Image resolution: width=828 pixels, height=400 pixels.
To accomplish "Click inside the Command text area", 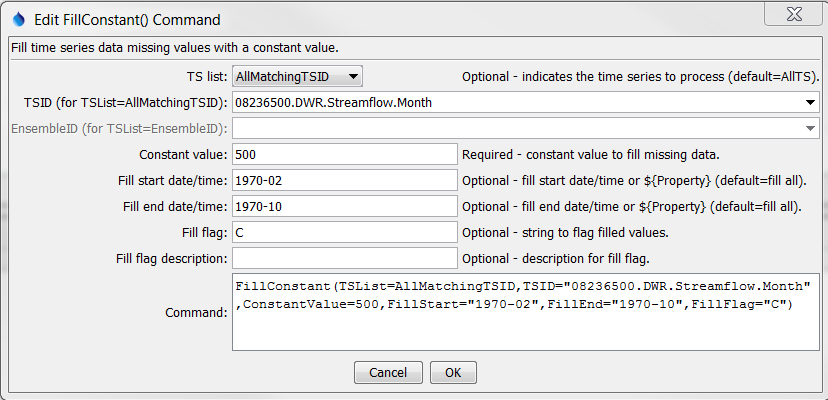I will pyautogui.click(x=525, y=311).
